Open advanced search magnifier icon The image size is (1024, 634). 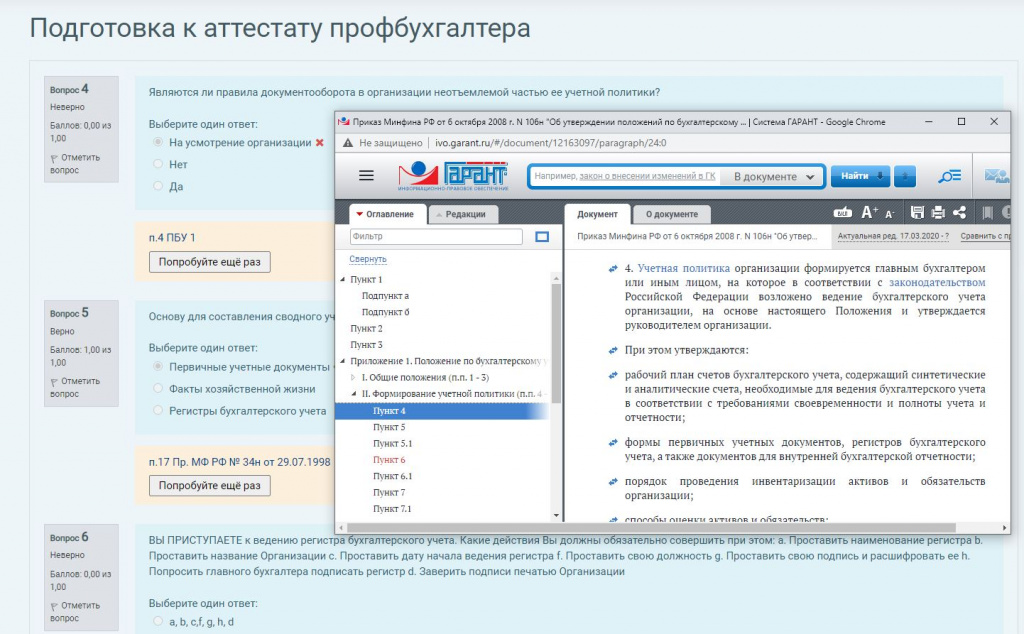tap(949, 176)
